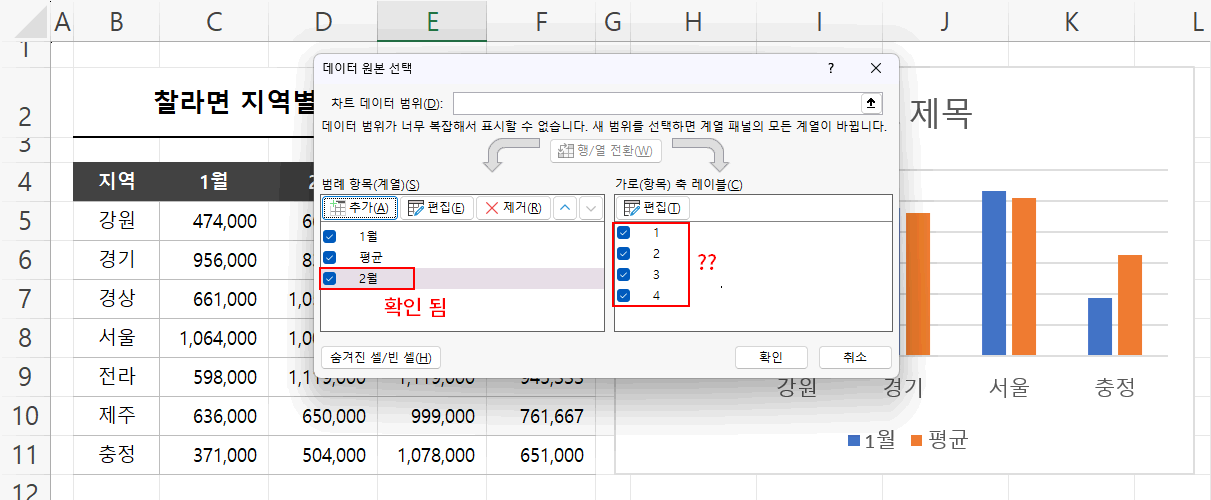The width and height of the screenshot is (1211, 500).
Task: Click the cell with 504,000
Action: point(324,455)
